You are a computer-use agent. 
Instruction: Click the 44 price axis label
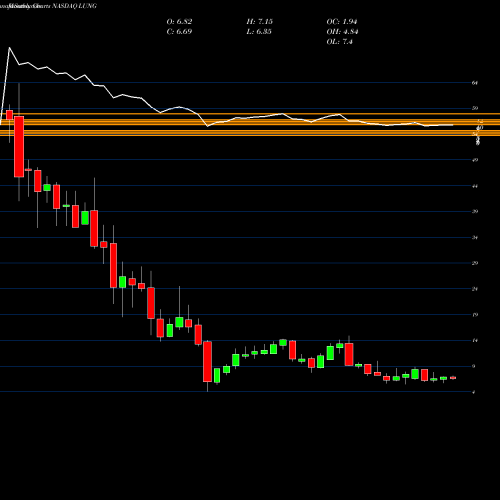point(475,186)
